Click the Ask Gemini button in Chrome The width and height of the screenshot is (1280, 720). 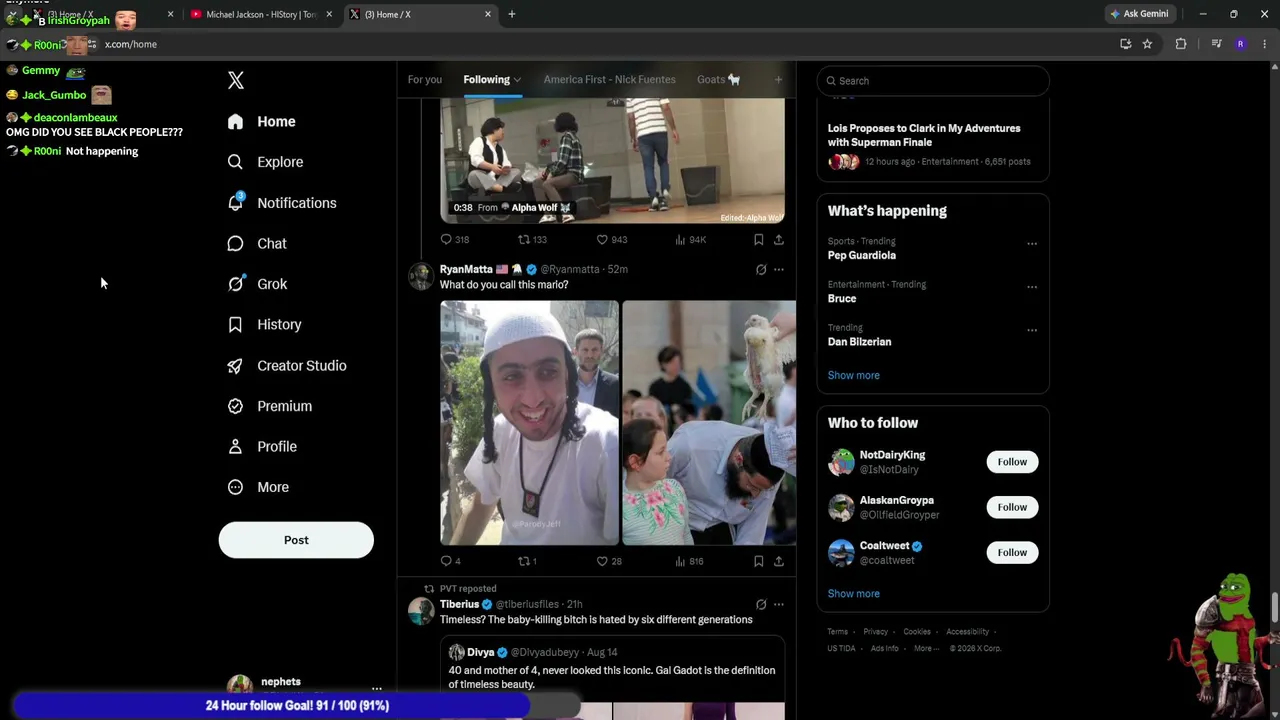1139,14
